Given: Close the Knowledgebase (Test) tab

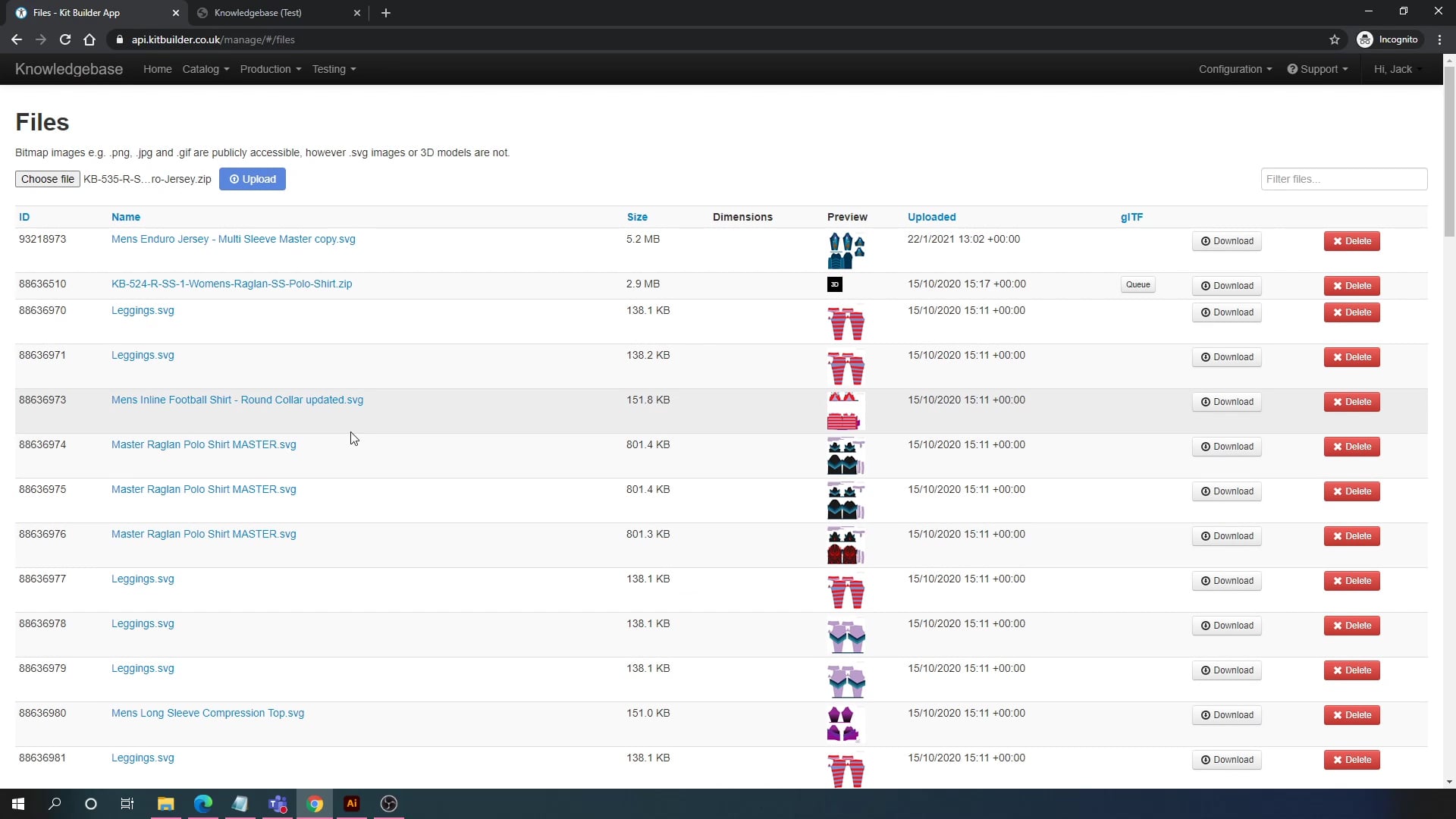Looking at the screenshot, I should [357, 13].
